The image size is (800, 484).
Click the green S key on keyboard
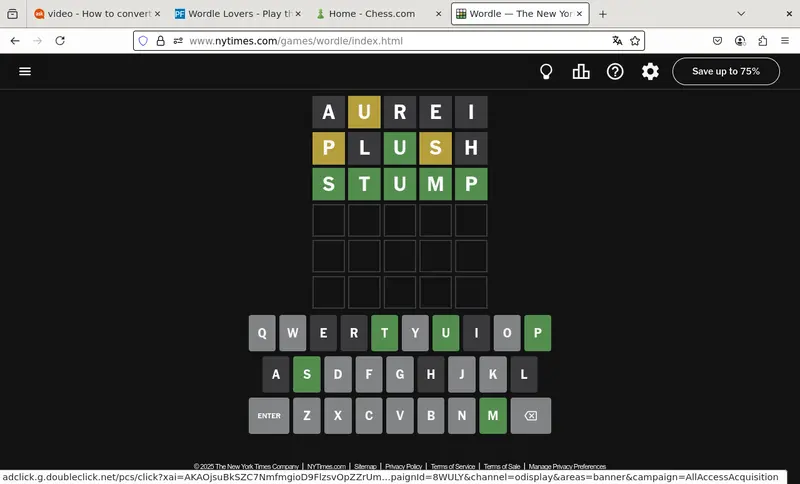(307, 374)
